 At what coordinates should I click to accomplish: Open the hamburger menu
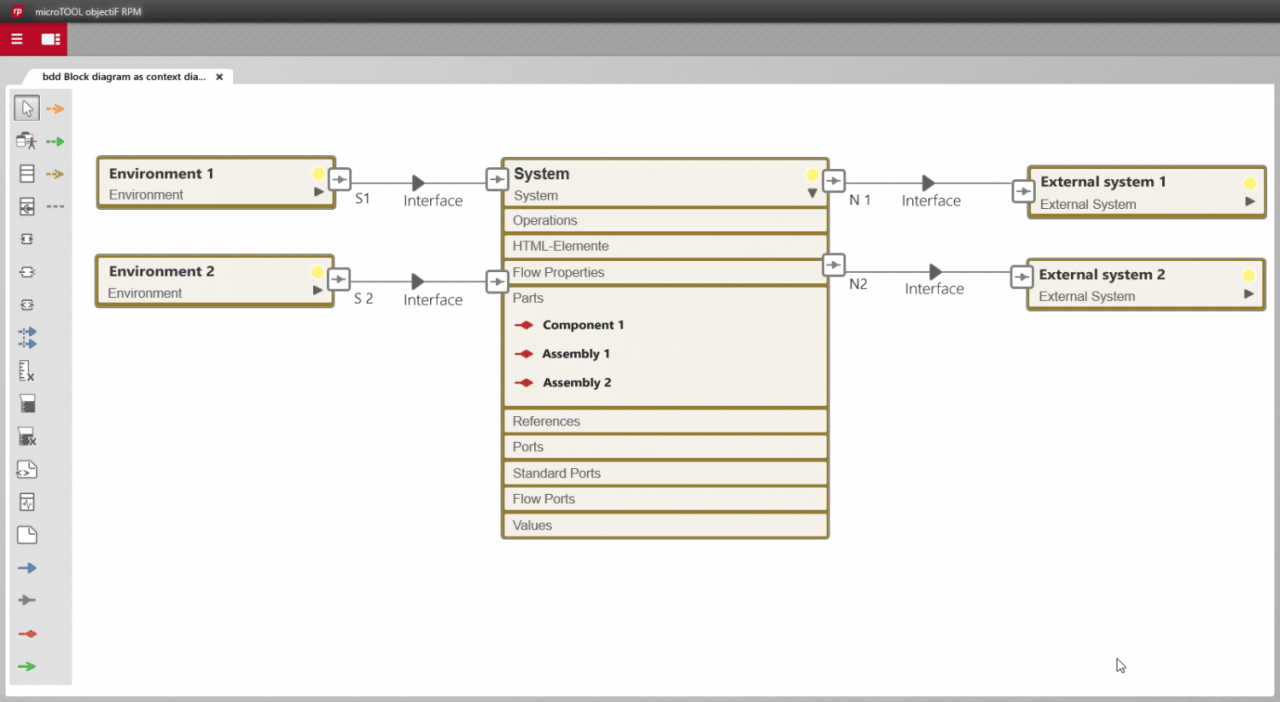click(16, 39)
